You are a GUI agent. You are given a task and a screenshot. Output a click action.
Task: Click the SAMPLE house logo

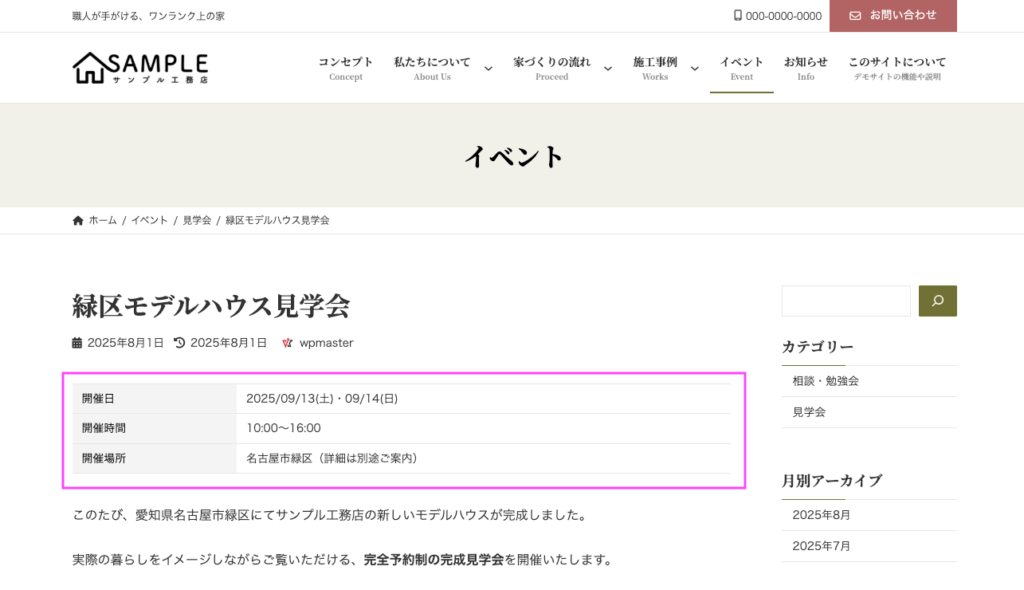coord(140,68)
